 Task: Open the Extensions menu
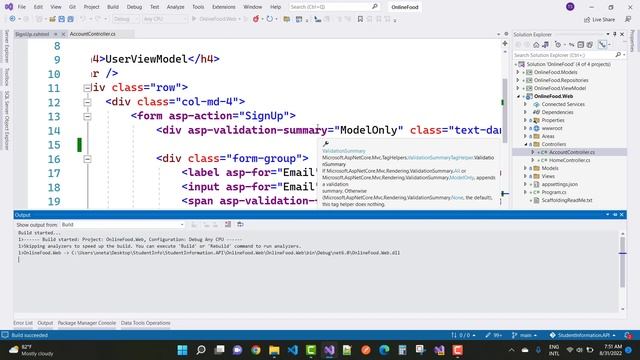pos(224,7)
